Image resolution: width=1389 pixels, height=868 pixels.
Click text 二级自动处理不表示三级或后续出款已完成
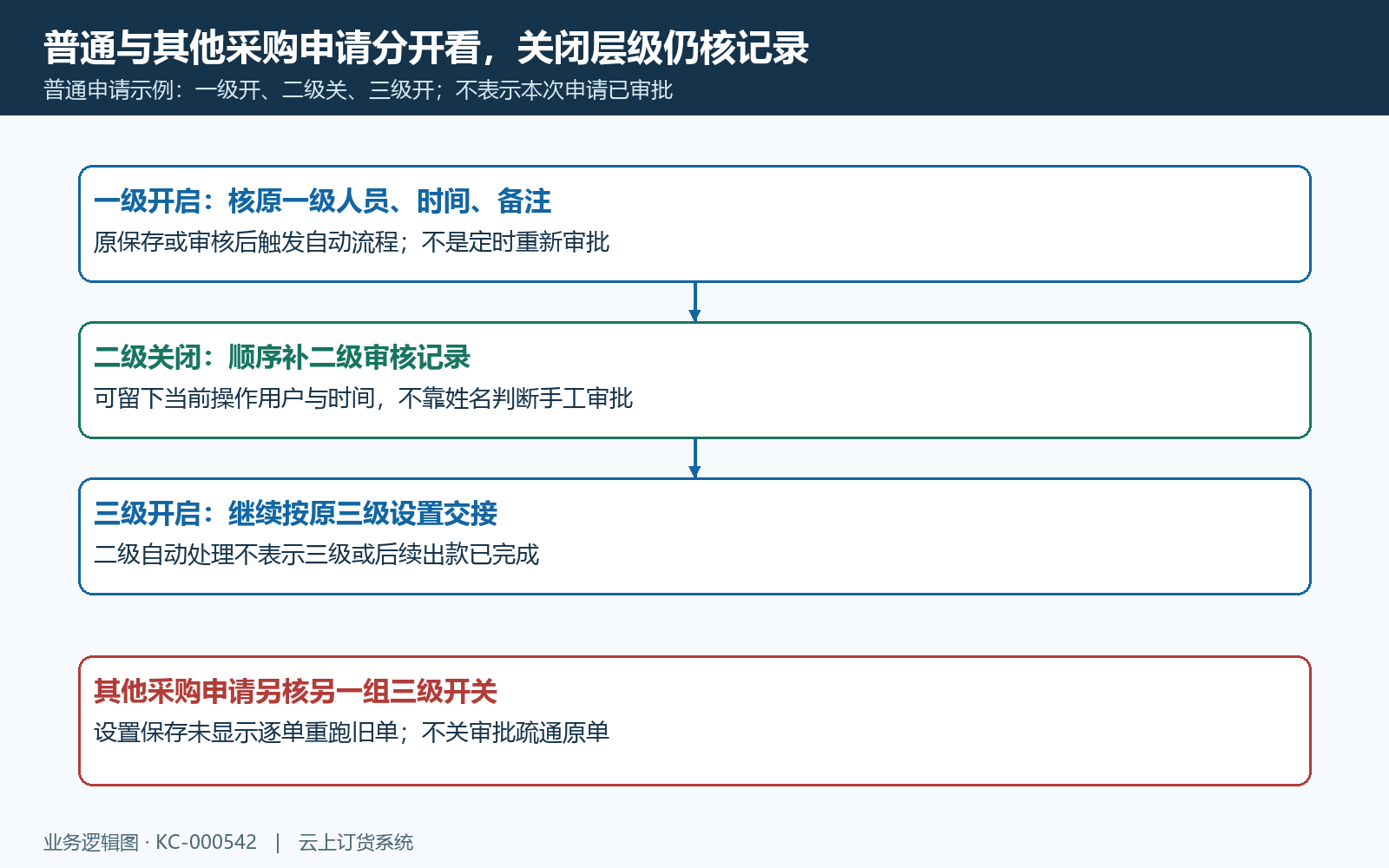317,555
